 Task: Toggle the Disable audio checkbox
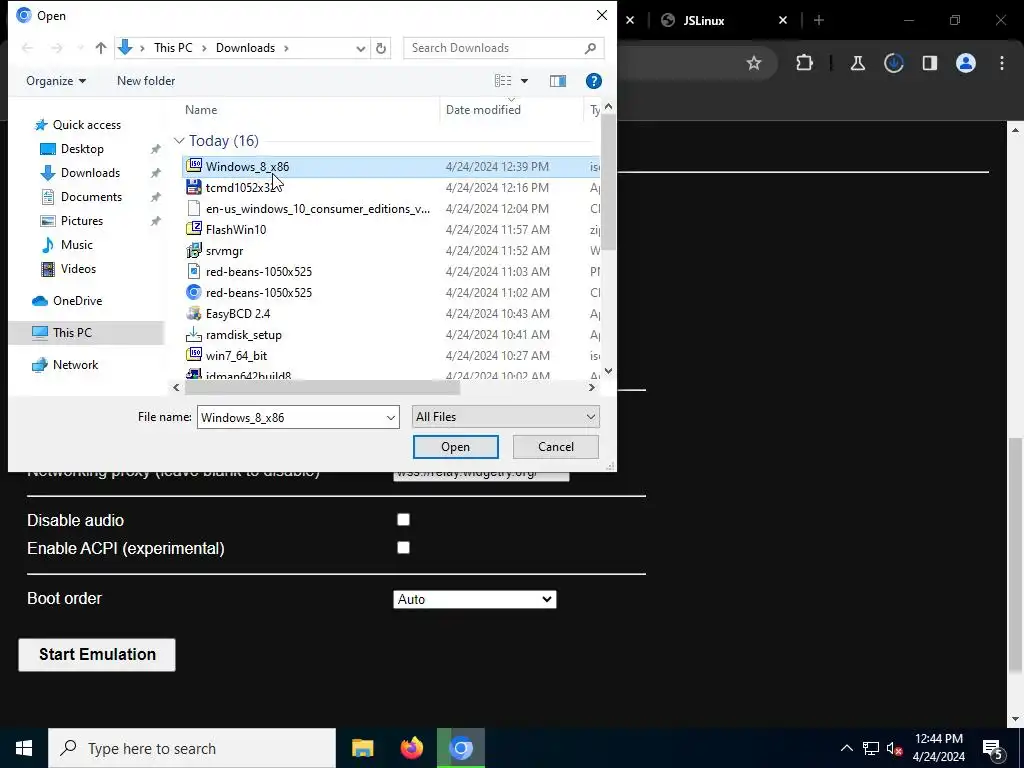(404, 519)
